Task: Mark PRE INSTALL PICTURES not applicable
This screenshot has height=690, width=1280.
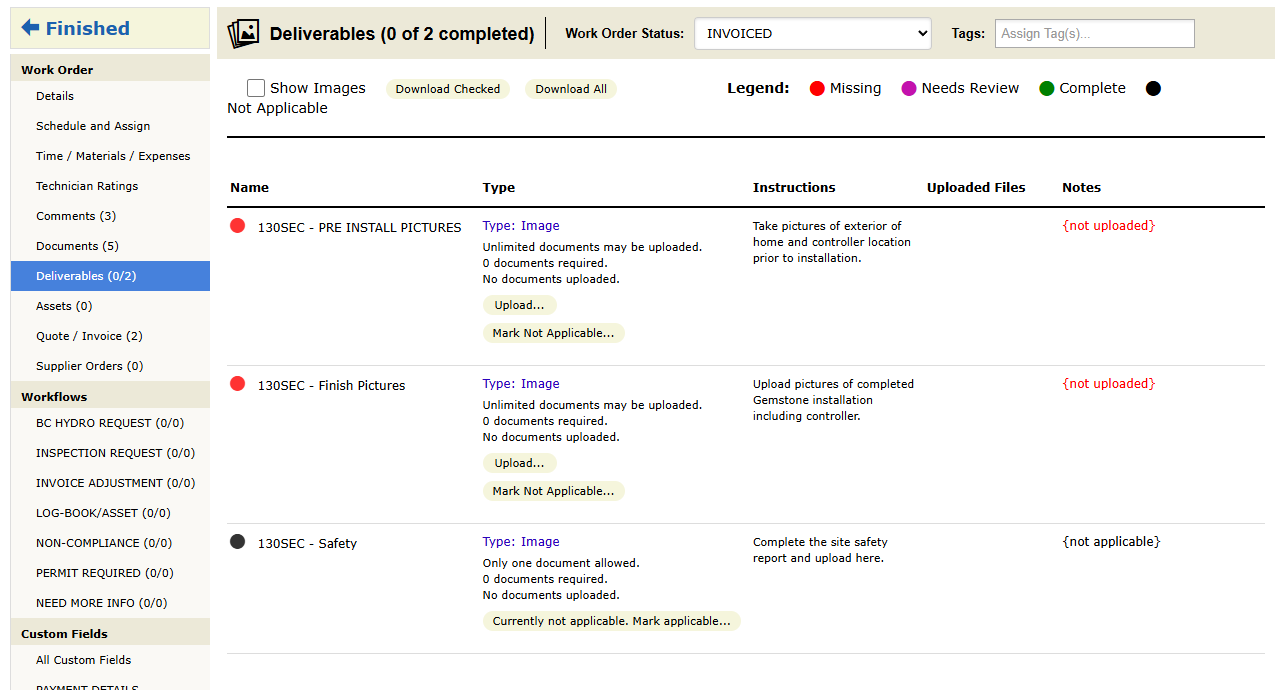Action: pyautogui.click(x=554, y=333)
